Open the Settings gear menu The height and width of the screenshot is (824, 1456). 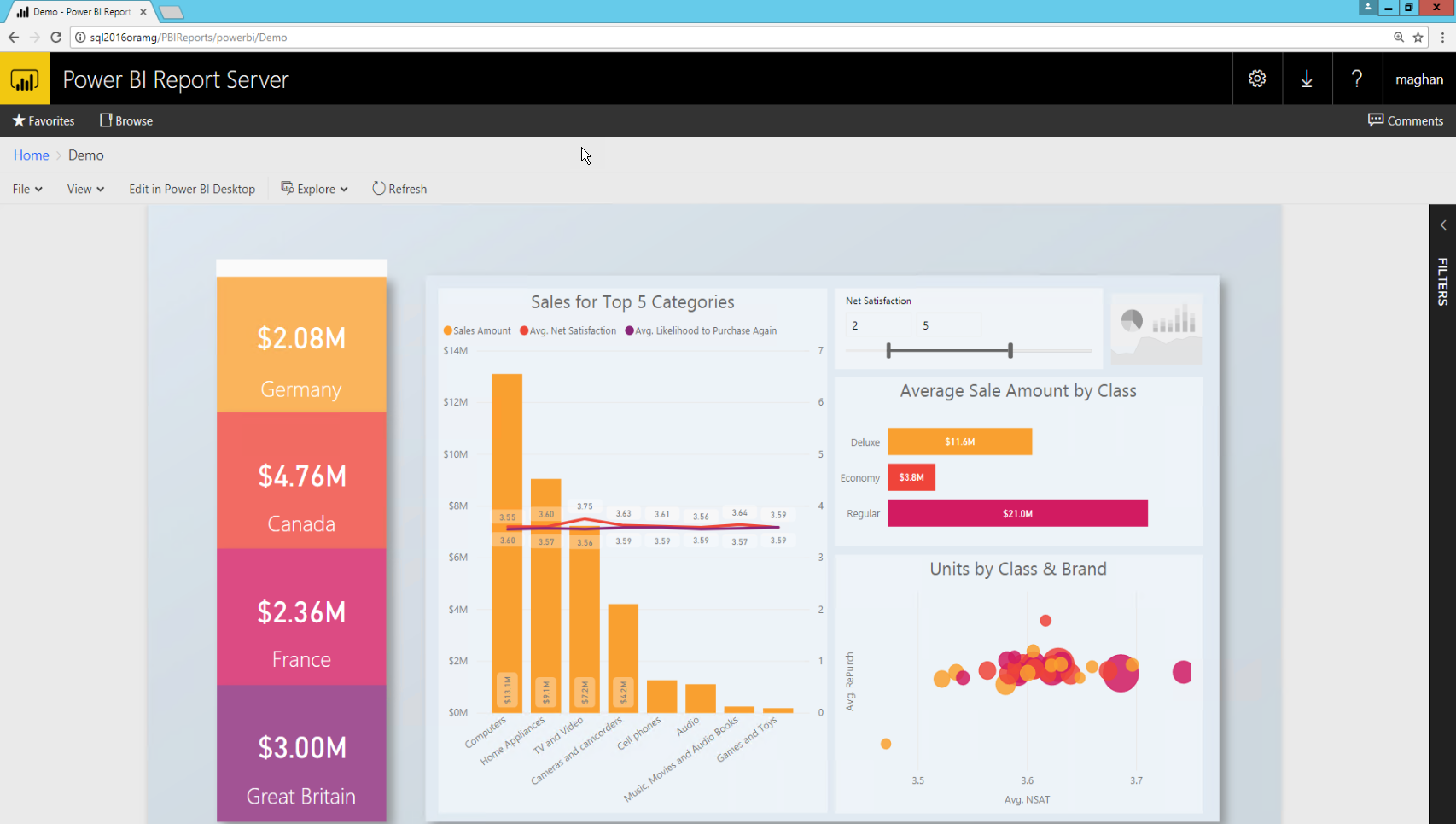click(1256, 79)
